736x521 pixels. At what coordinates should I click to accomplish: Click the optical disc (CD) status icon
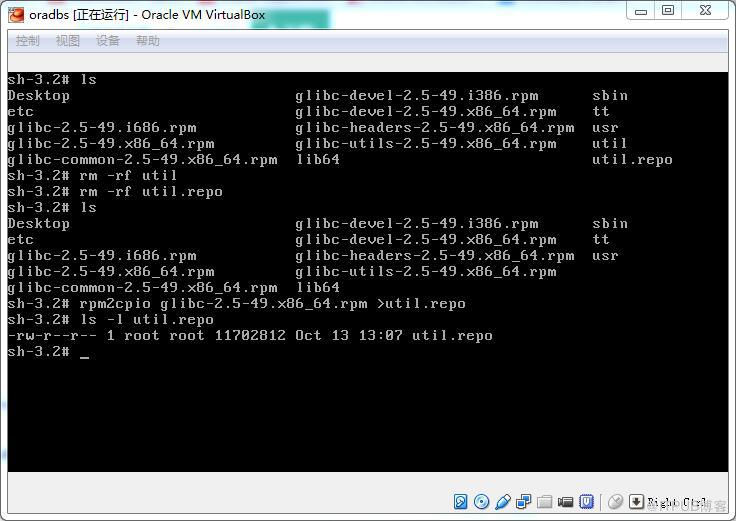click(x=482, y=502)
